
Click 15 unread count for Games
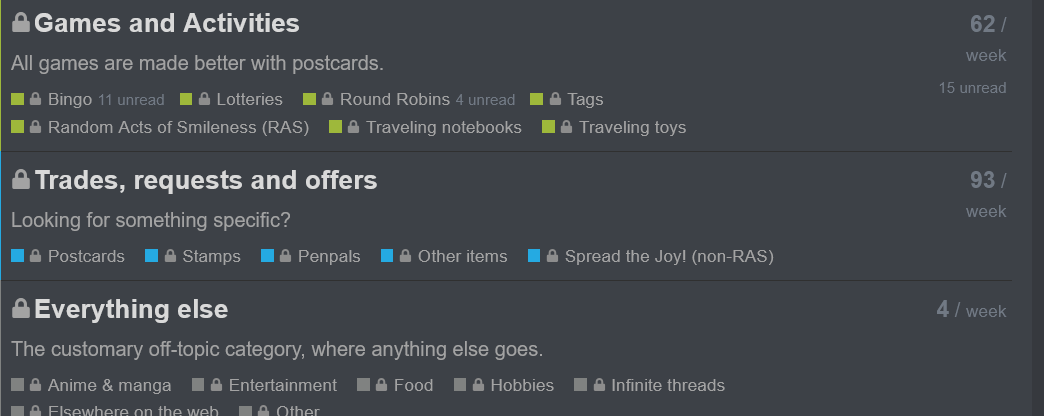(972, 88)
